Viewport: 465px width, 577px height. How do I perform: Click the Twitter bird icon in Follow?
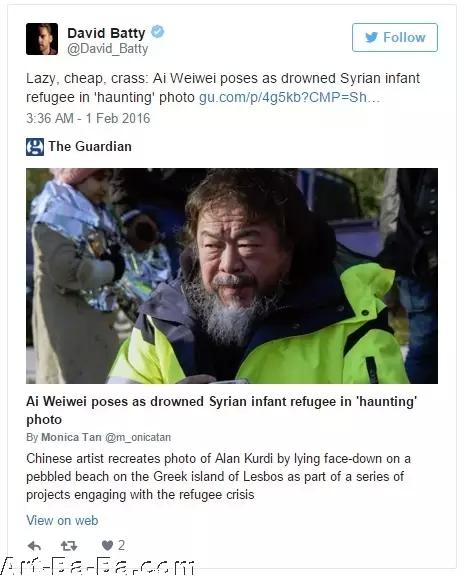click(x=372, y=37)
